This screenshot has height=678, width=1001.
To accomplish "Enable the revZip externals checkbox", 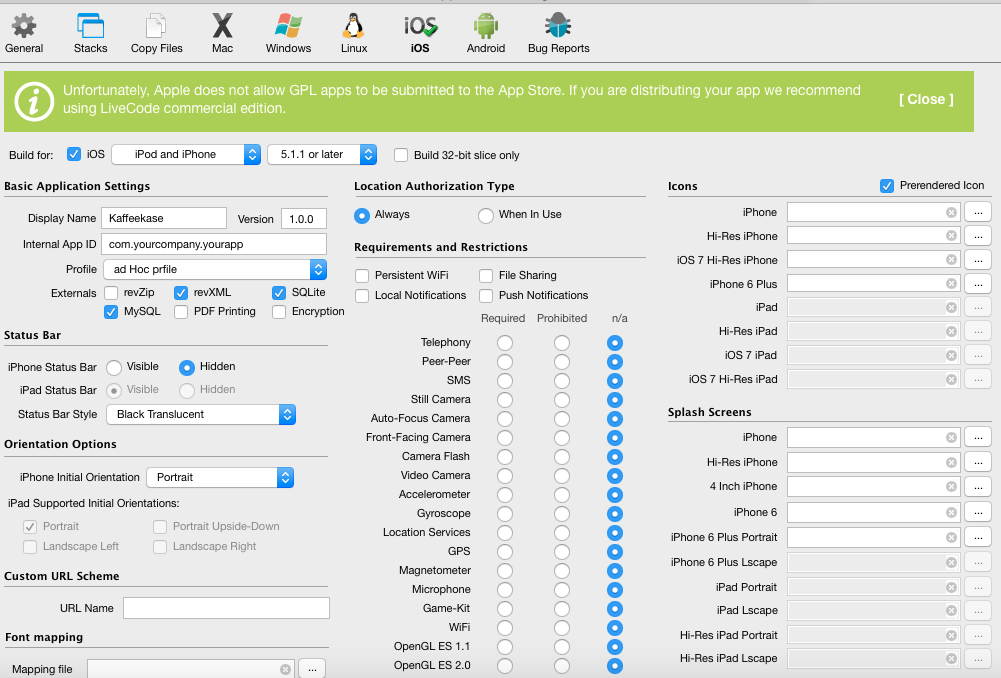I will (112, 293).
